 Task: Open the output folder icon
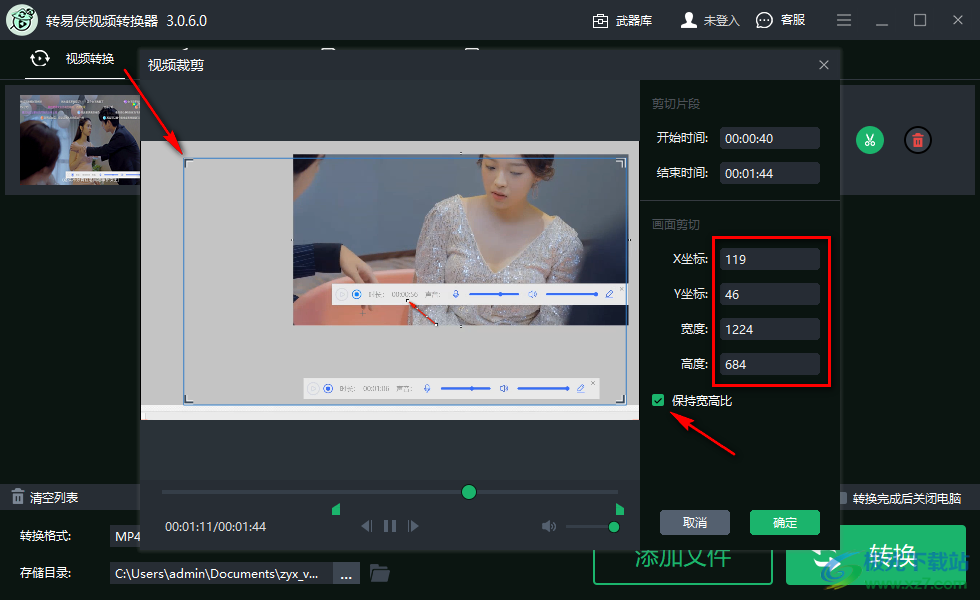(379, 573)
